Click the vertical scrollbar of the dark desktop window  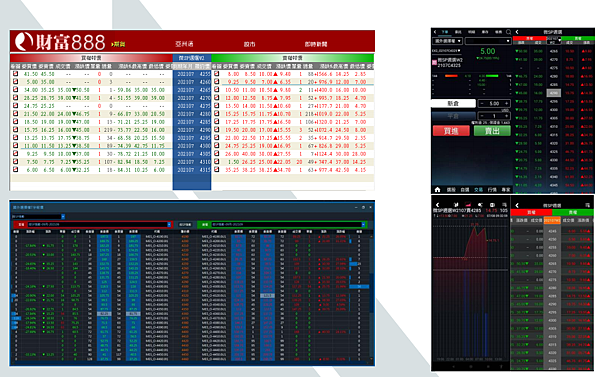pyautogui.click(x=371, y=297)
